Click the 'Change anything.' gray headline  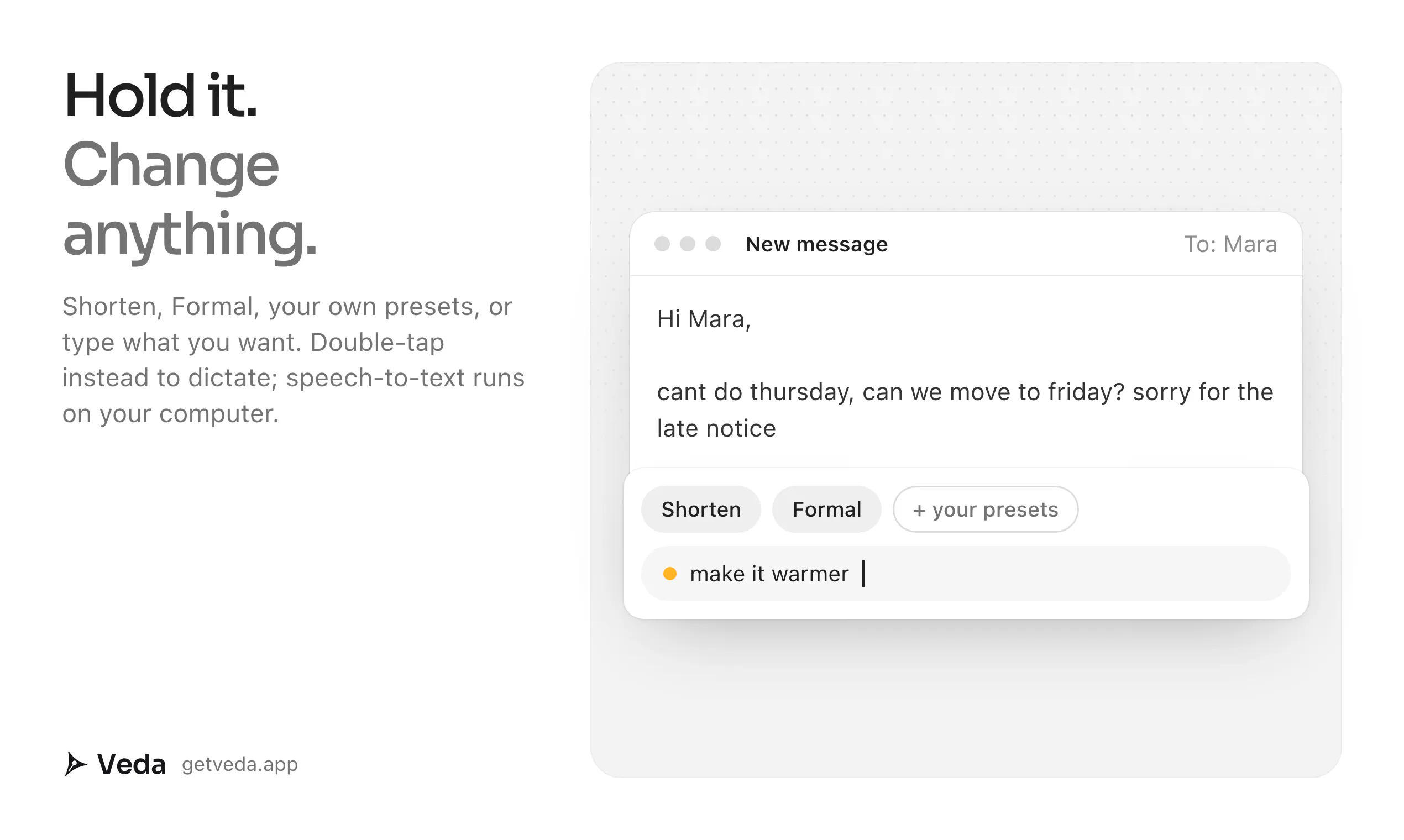tap(190, 201)
